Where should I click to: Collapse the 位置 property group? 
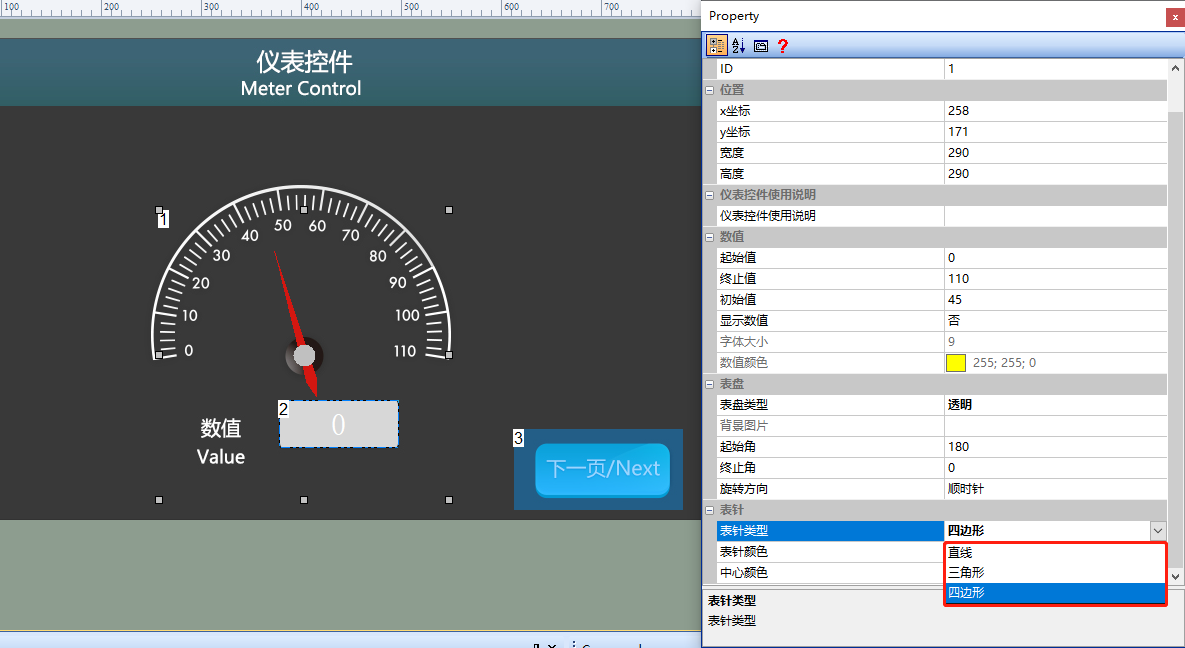[709, 90]
